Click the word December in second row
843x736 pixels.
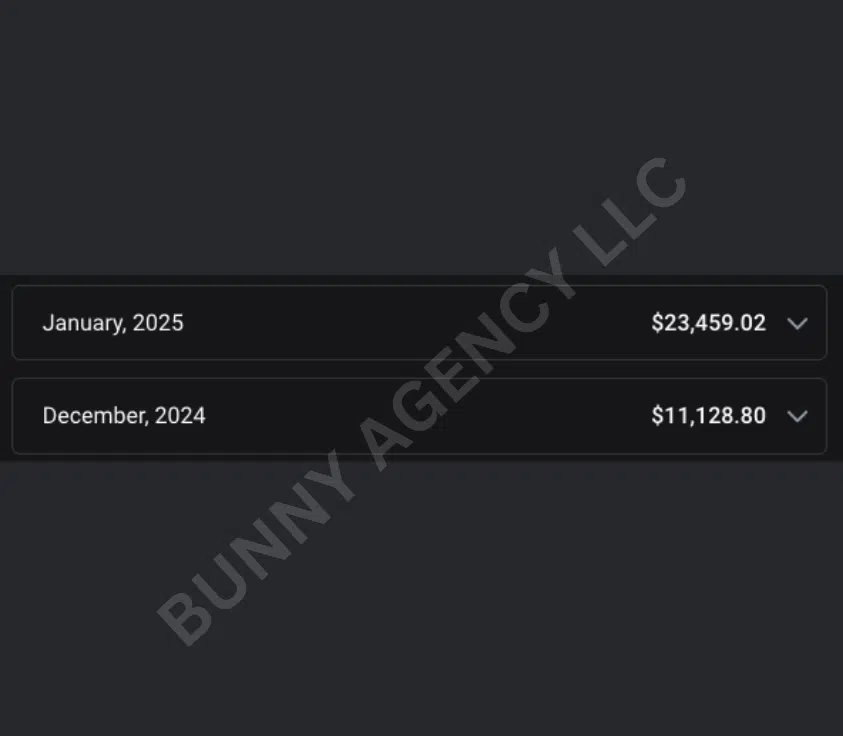click(x=95, y=416)
